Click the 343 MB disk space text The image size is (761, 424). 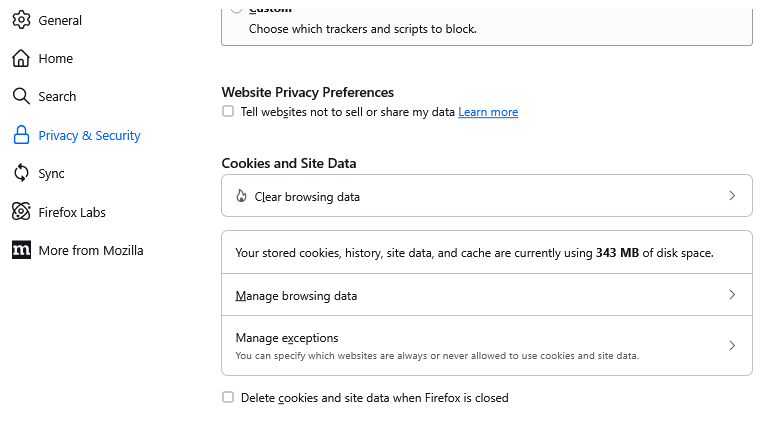point(617,253)
